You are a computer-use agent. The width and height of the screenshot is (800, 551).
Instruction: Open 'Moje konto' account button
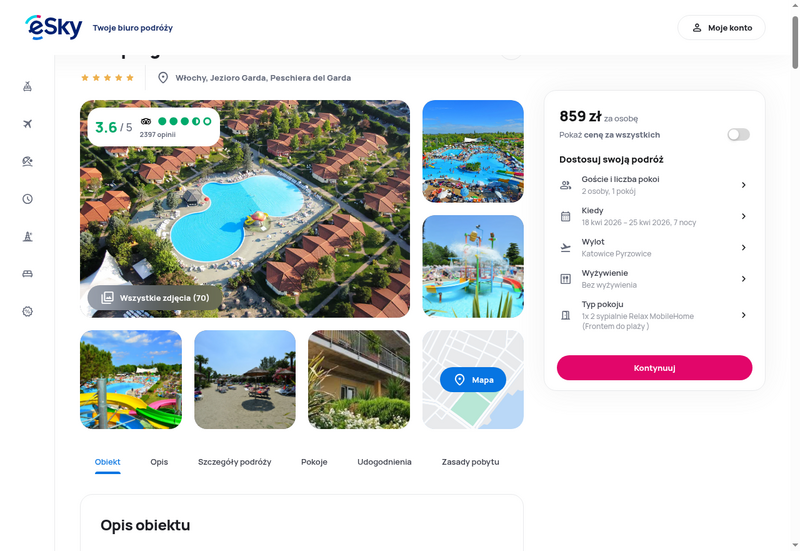click(x=721, y=28)
